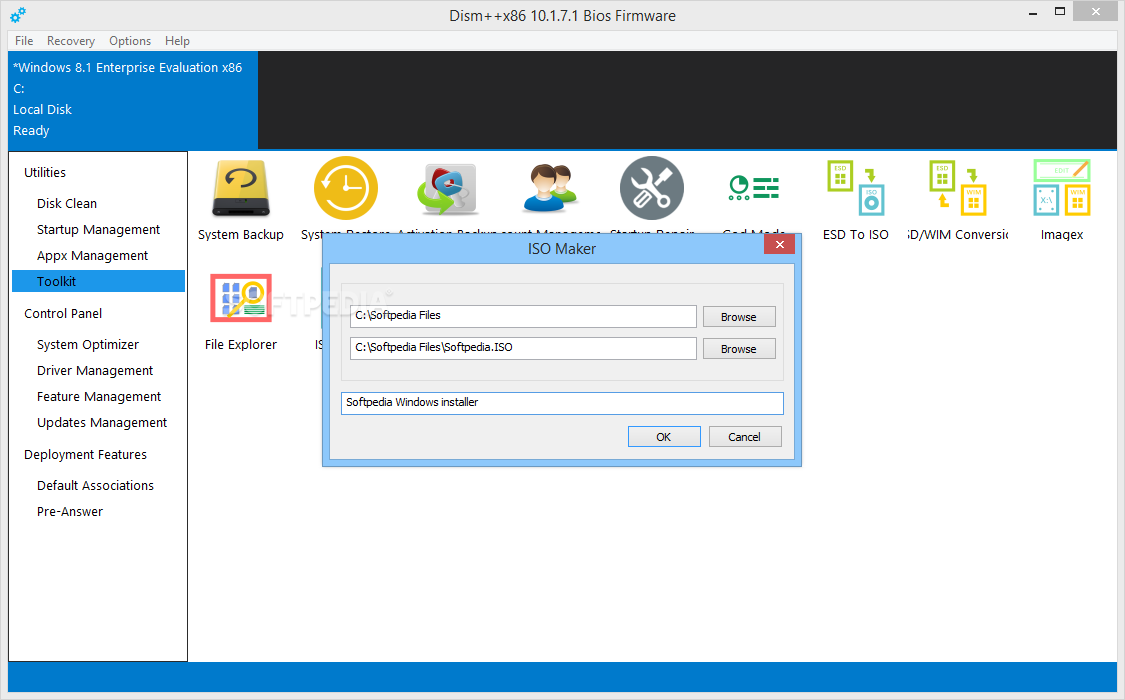The image size is (1125, 700).
Task: Select Updates Management in the sidebar
Action: point(102,422)
